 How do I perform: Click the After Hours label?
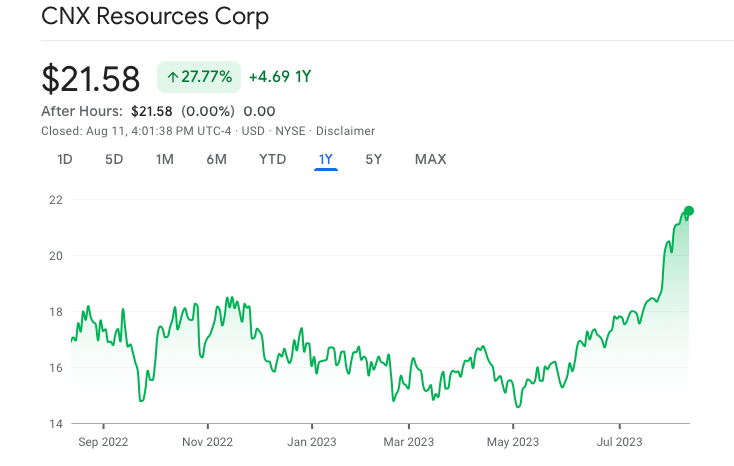[x=82, y=111]
